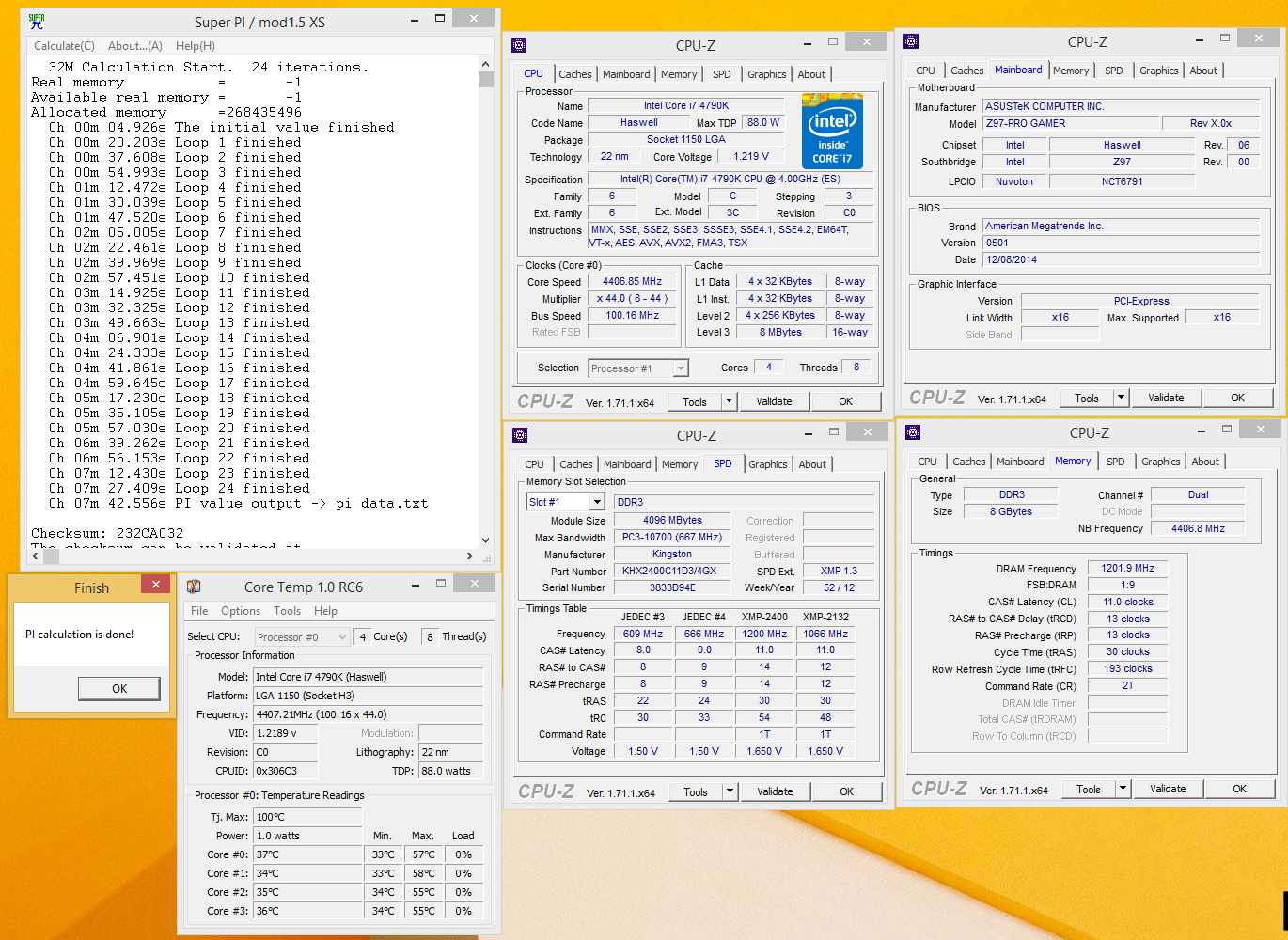The image size is (1288, 940).
Task: Click the part number KHX2400C11D3/4GX
Action: [671, 571]
